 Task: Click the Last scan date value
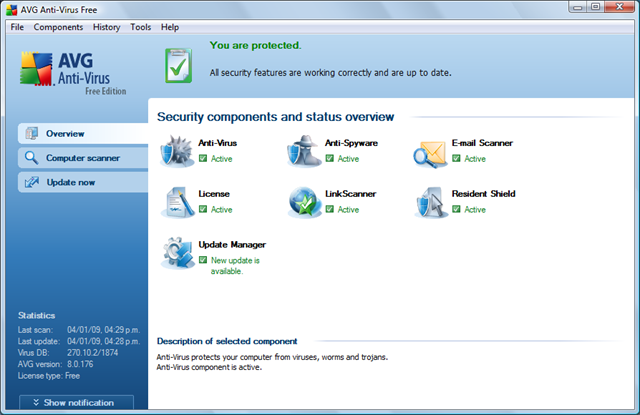(x=103, y=330)
